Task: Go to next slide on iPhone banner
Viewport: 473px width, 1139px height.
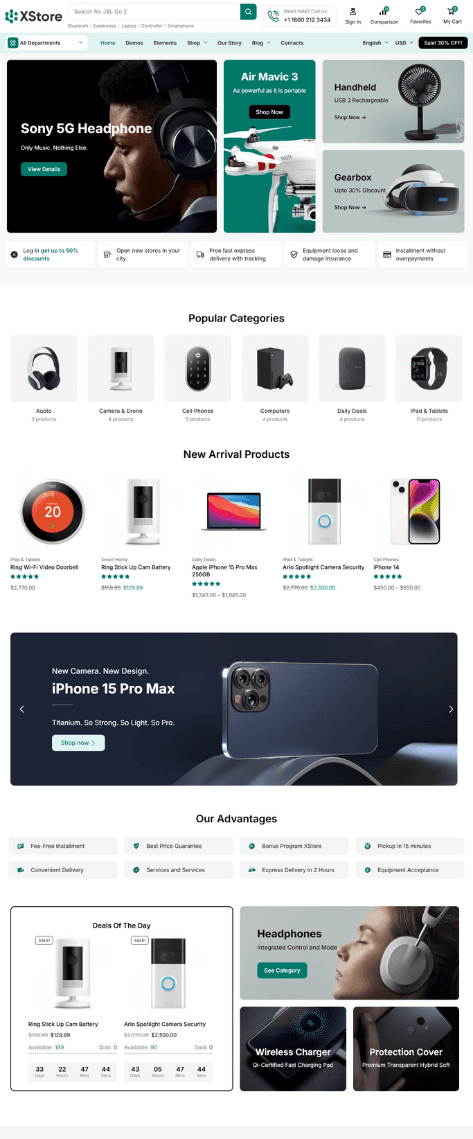Action: pos(450,709)
